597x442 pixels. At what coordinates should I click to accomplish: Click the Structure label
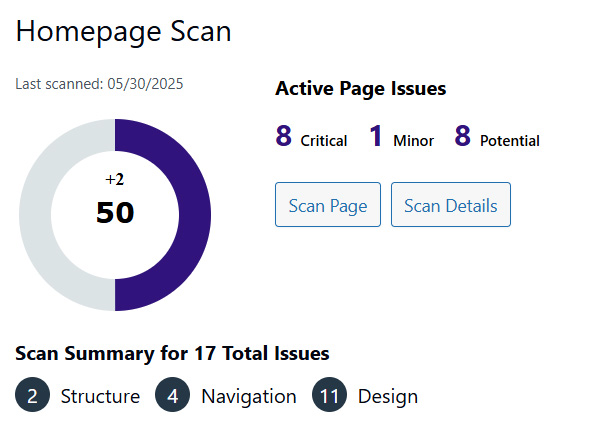pyautogui.click(x=101, y=396)
